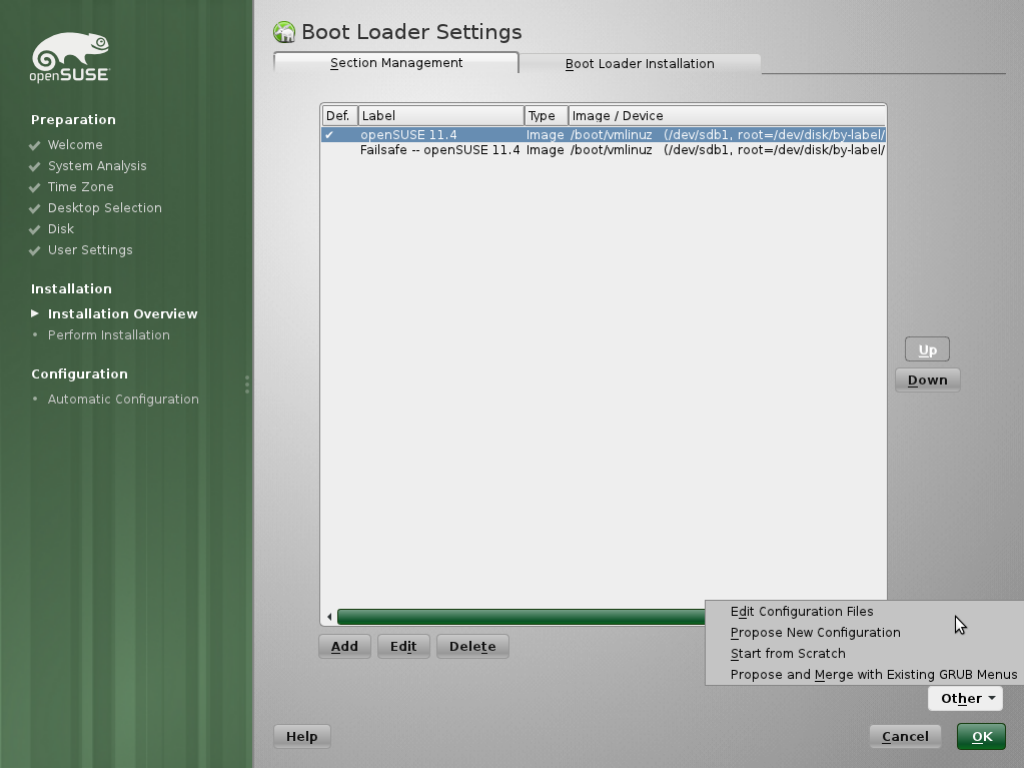Click the checkmark icon beside User Settings
This screenshot has height=768, width=1024.
[x=34, y=250]
